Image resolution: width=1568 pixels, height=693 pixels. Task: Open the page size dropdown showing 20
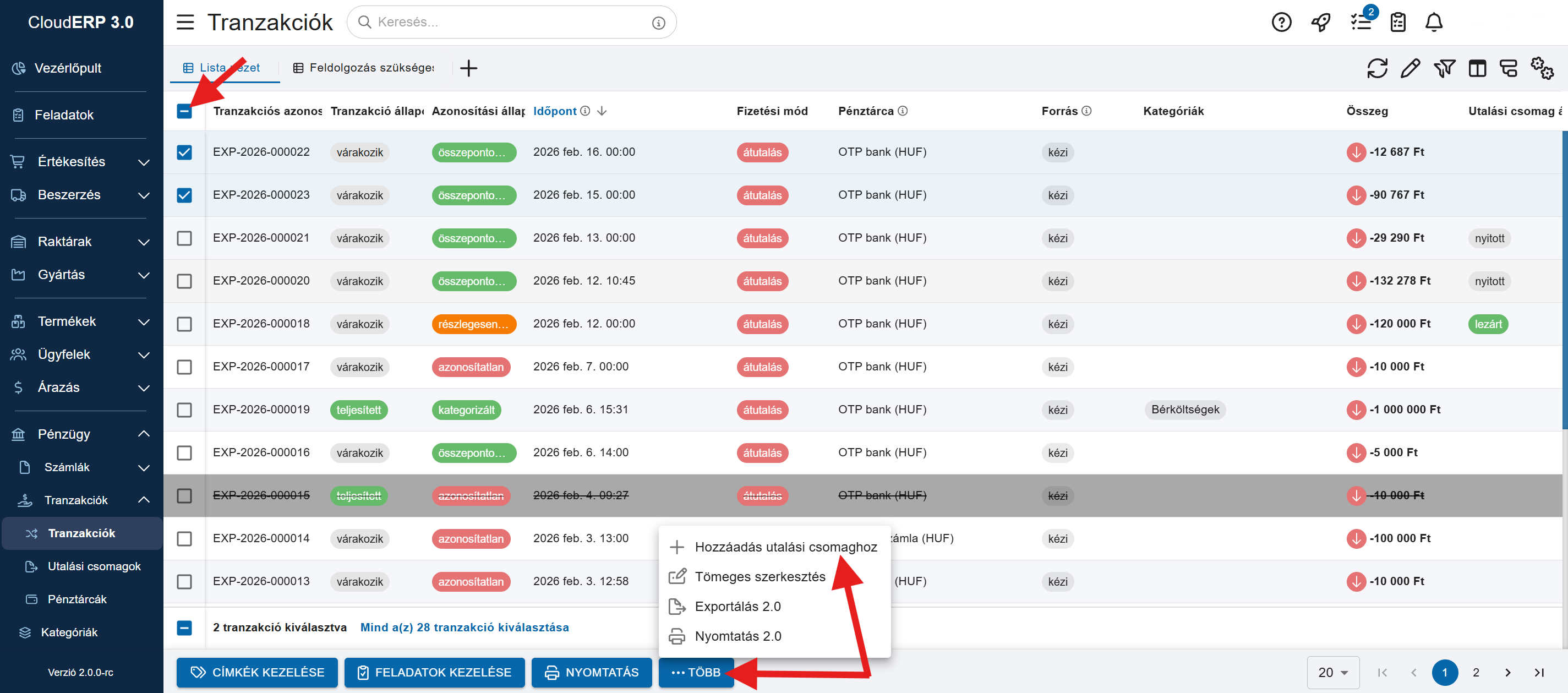1332,672
